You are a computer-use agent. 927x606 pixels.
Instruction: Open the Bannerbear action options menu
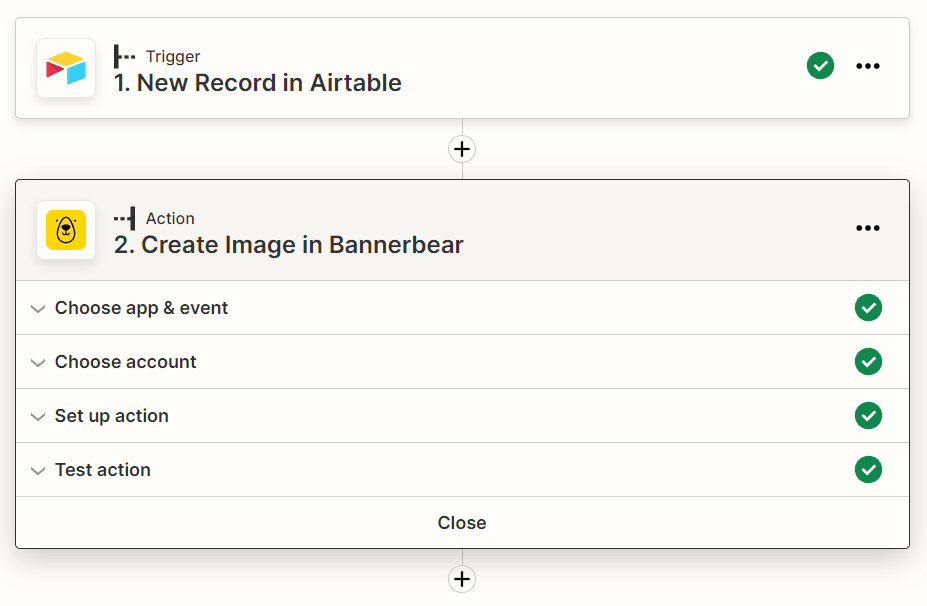[867, 228]
